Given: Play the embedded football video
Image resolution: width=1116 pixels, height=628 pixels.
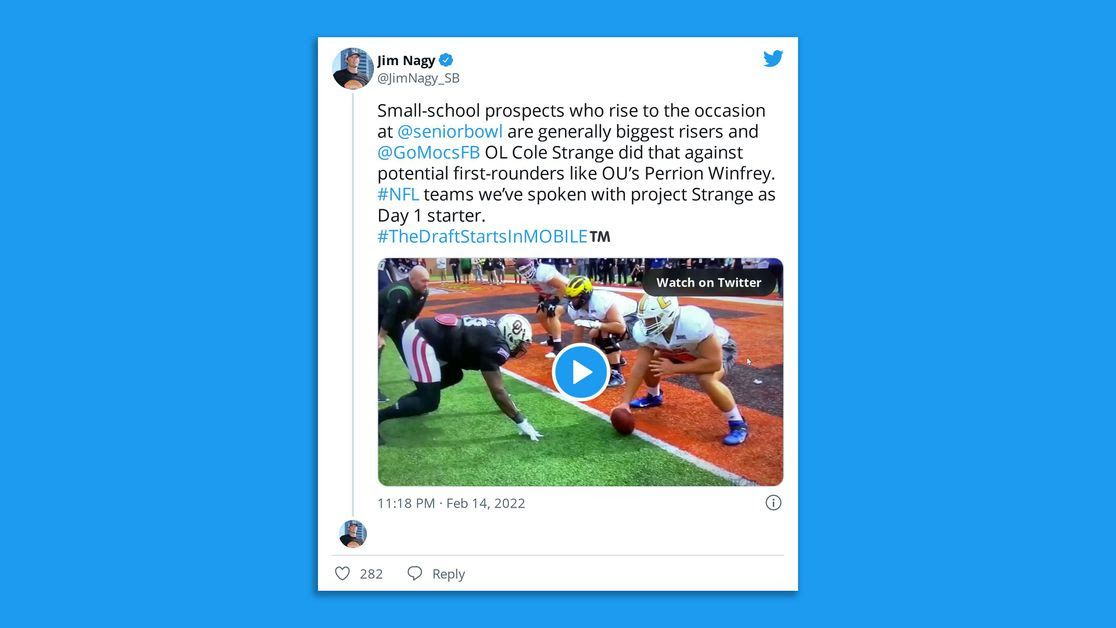Looking at the screenshot, I should point(580,372).
